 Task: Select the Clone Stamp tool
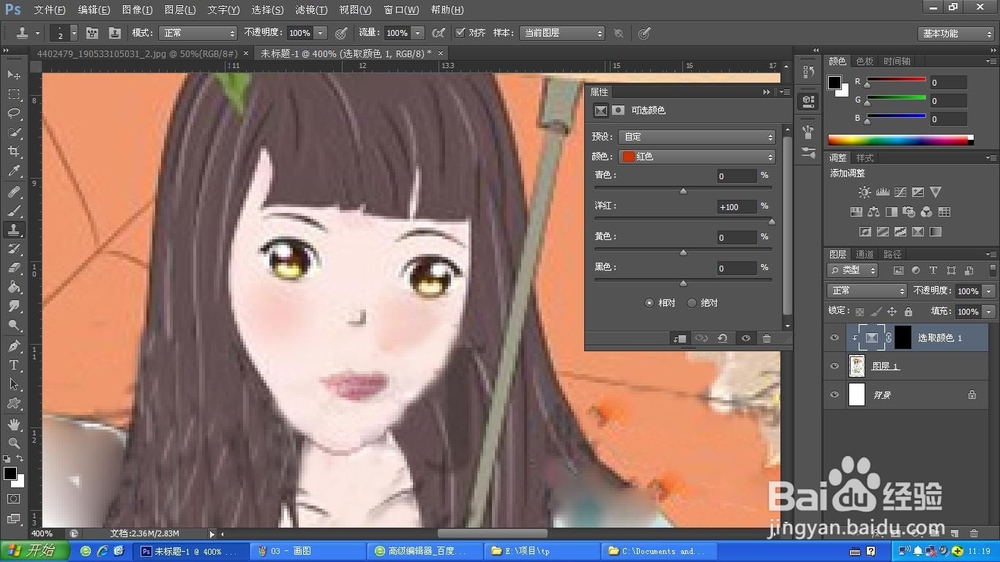[x=13, y=230]
